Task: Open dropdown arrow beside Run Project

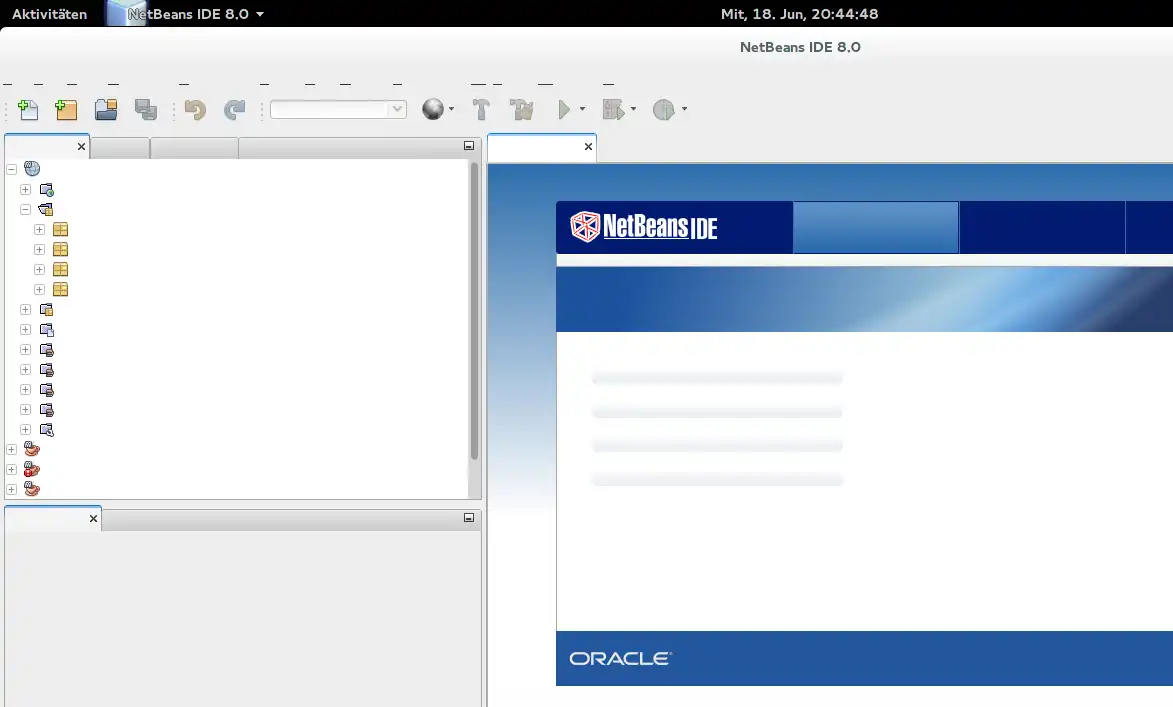Action: (x=582, y=109)
